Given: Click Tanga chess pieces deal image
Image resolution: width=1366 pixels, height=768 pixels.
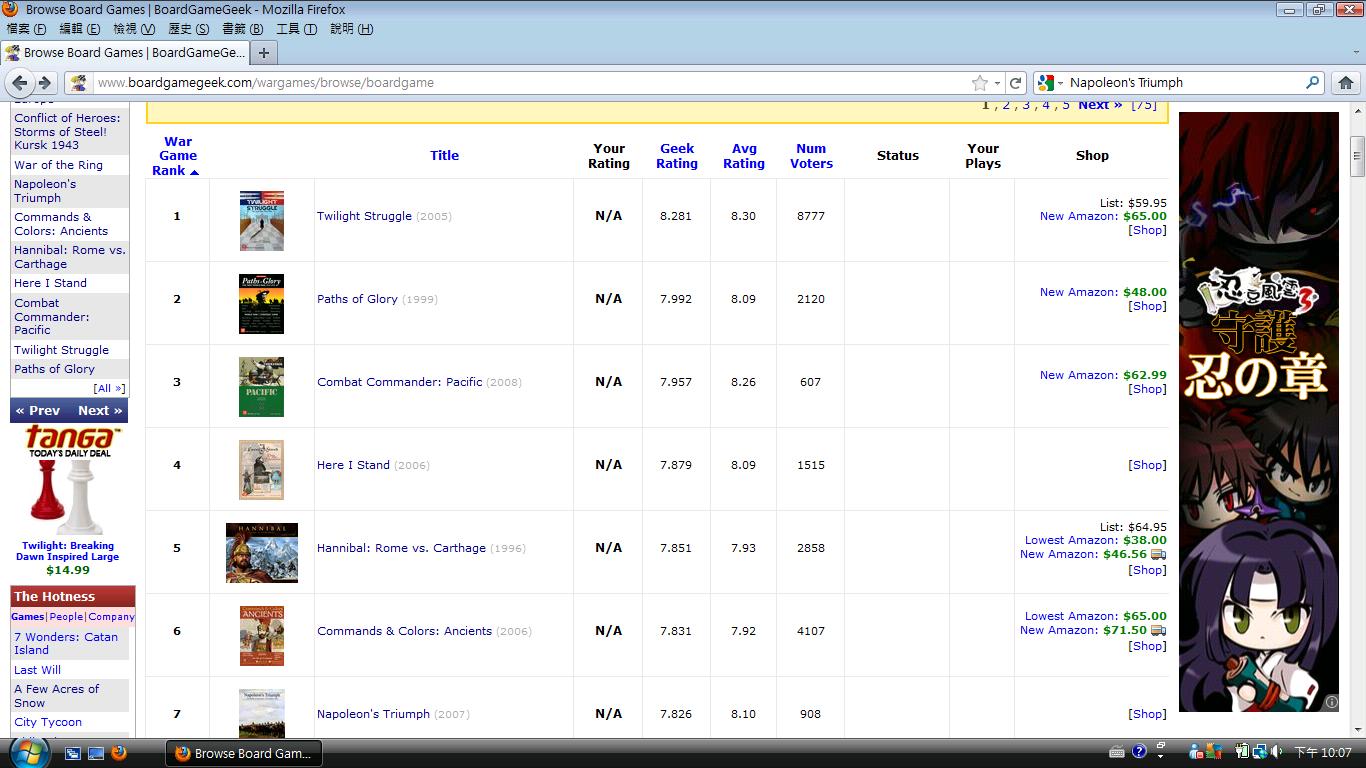Looking at the screenshot, I should pyautogui.click(x=68, y=497).
